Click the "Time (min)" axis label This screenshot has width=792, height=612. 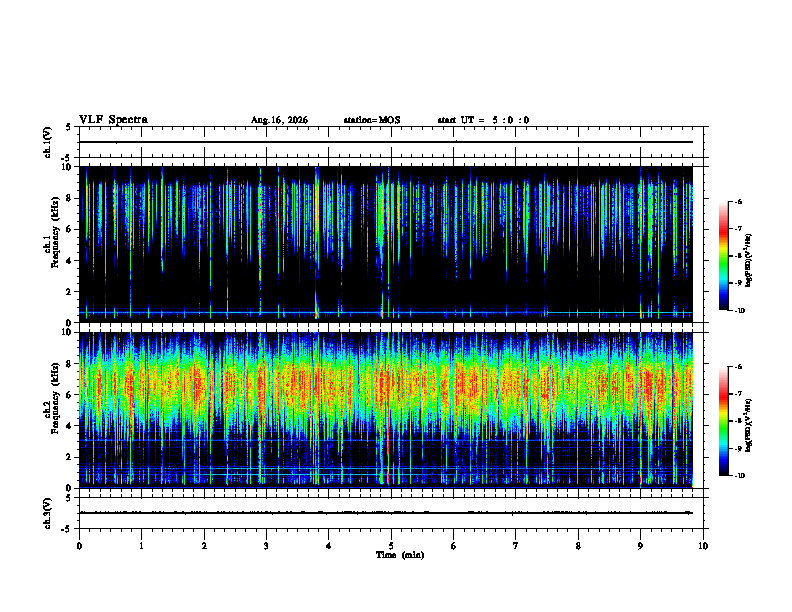click(400, 555)
